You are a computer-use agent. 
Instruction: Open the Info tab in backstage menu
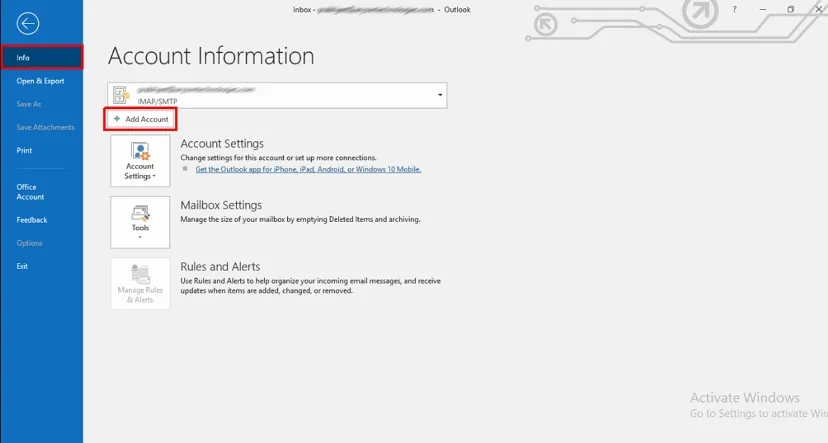(x=42, y=58)
